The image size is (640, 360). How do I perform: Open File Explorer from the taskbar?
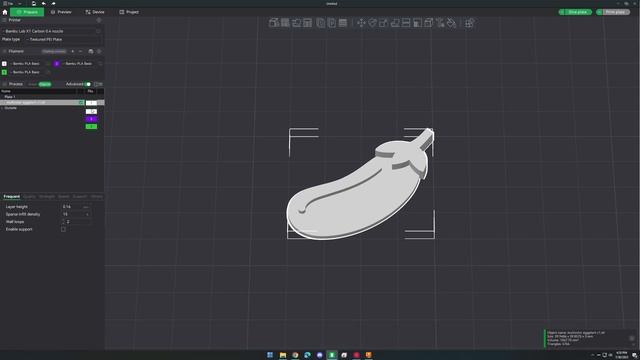coord(282,355)
